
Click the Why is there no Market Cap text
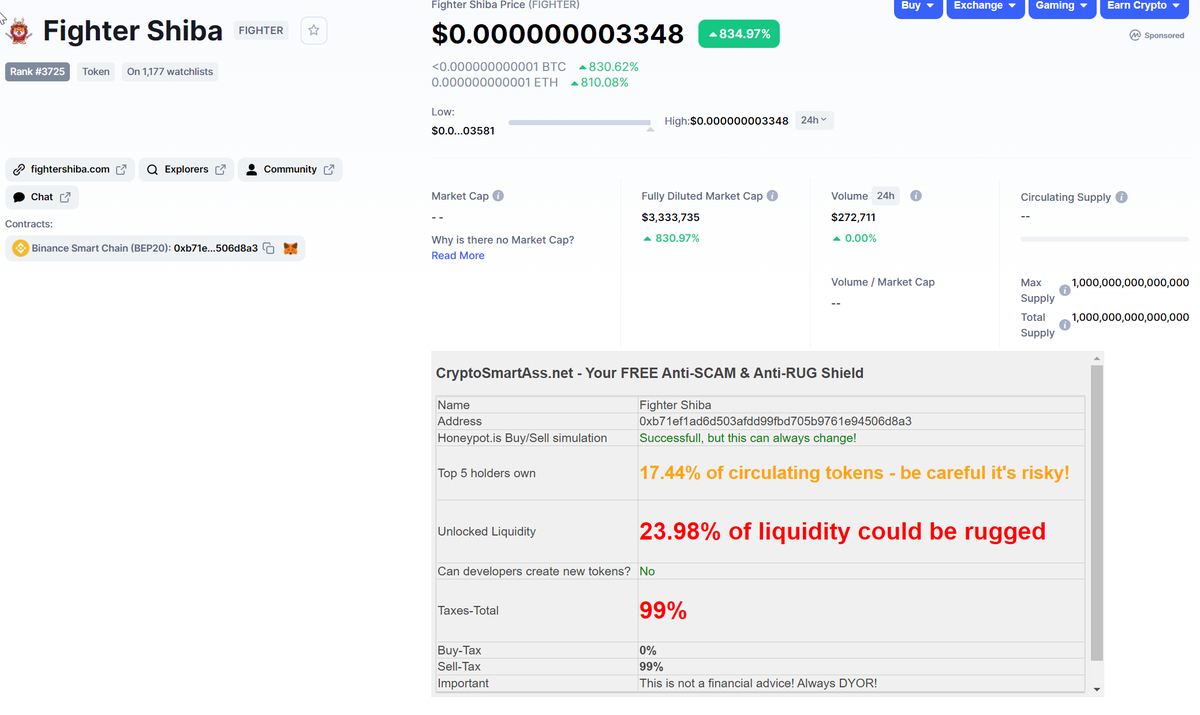pyautogui.click(x=503, y=240)
